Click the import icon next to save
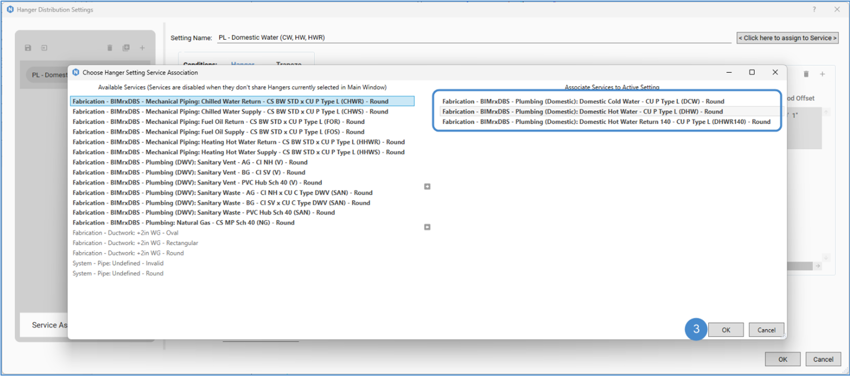The width and height of the screenshot is (850, 376). (x=44, y=48)
